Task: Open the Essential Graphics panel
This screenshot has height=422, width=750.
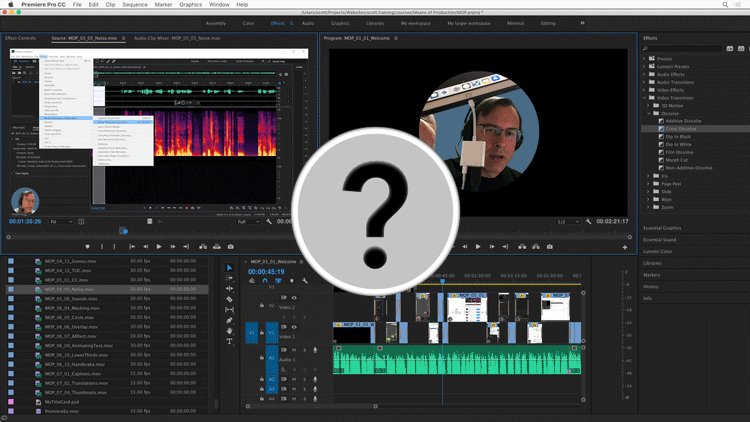Action: point(662,228)
